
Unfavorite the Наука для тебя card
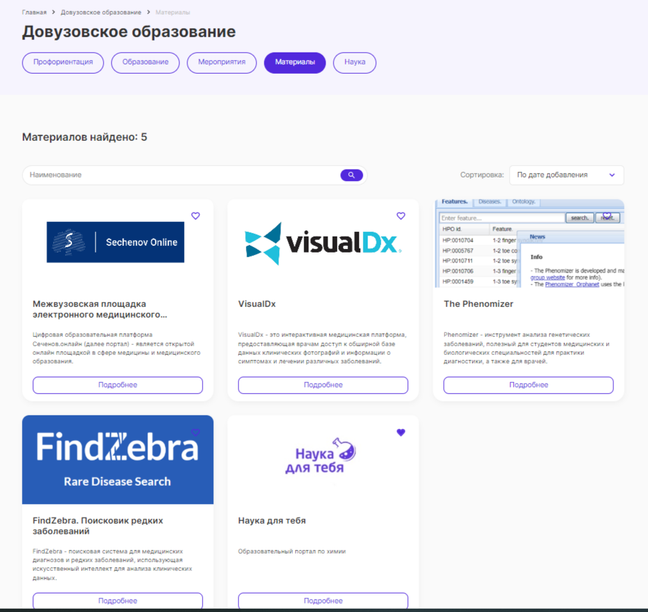tap(401, 433)
